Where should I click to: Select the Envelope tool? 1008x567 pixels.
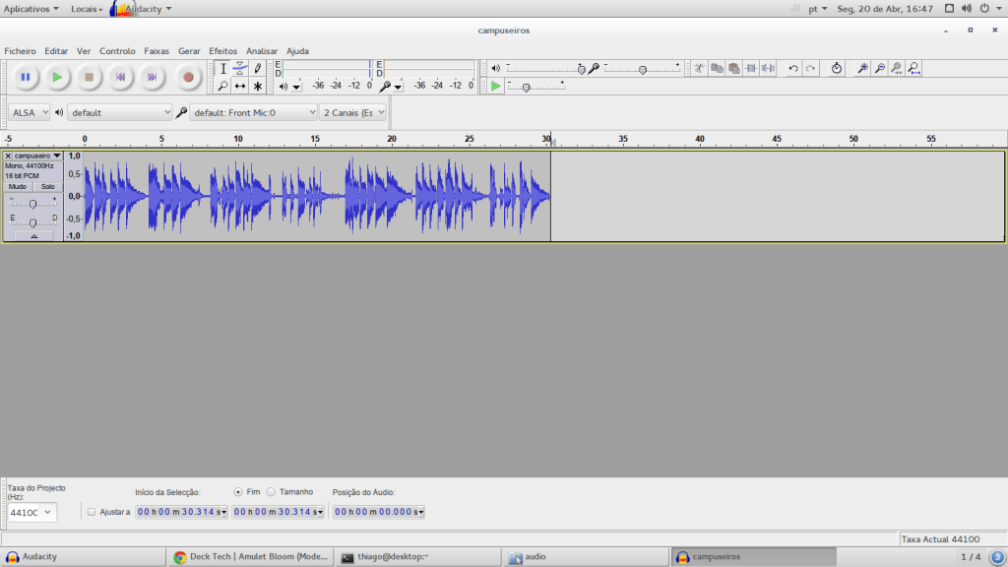(240, 68)
